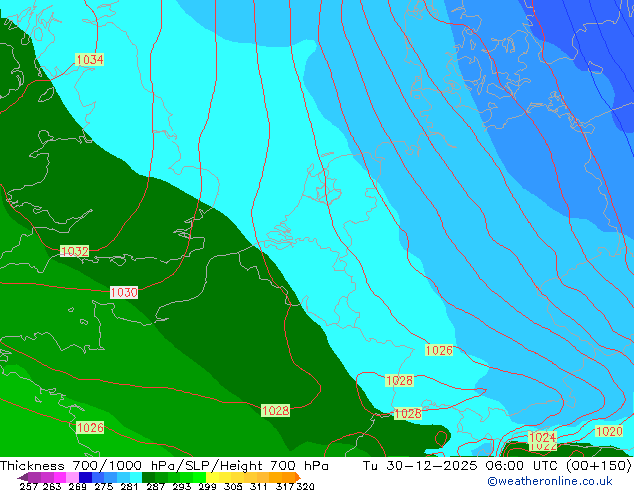Click the 281 legend value
This screenshot has width=634, height=490.
129,486
